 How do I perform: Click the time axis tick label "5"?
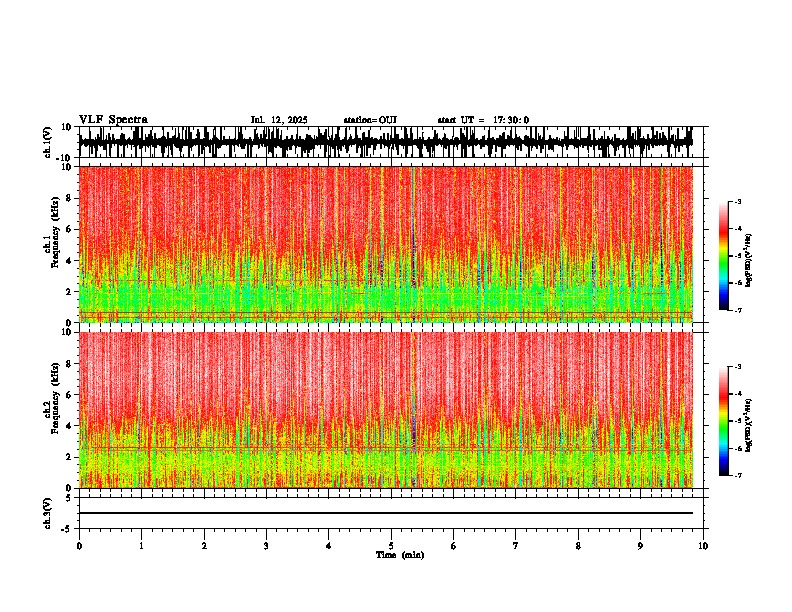click(391, 546)
